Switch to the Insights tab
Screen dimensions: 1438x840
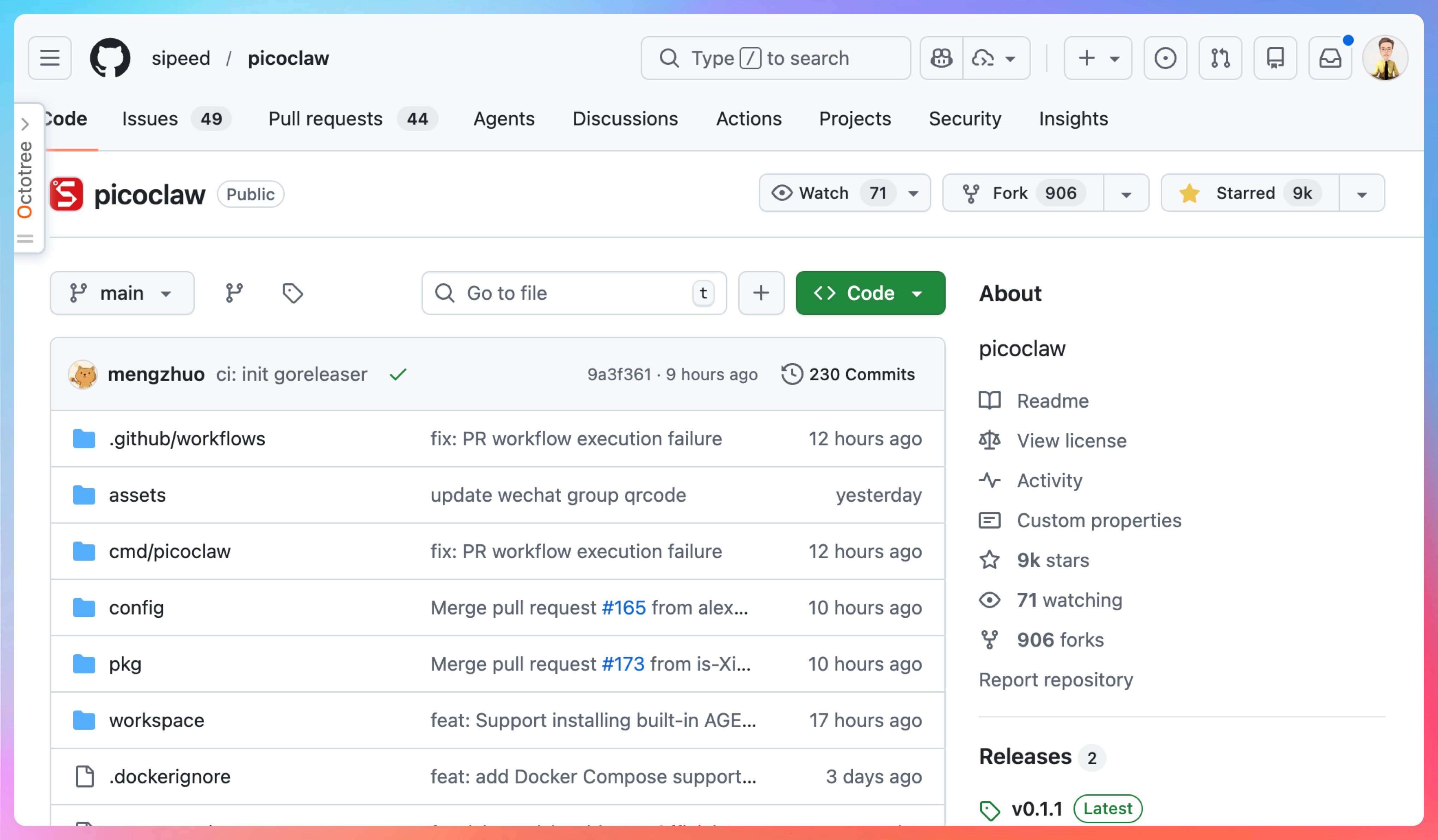tap(1073, 119)
